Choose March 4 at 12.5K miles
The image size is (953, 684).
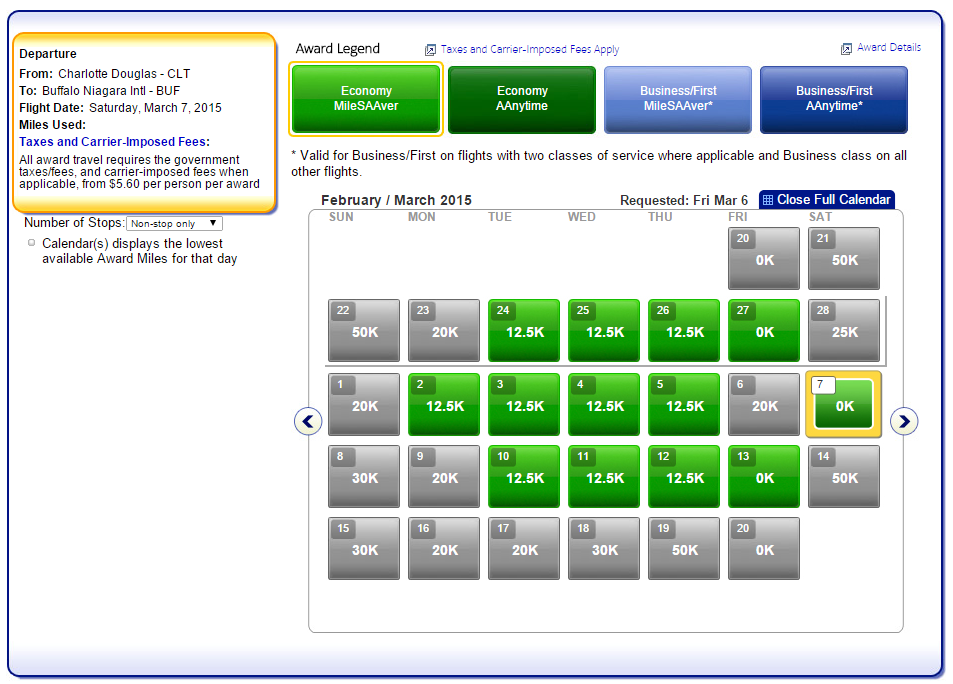[604, 404]
